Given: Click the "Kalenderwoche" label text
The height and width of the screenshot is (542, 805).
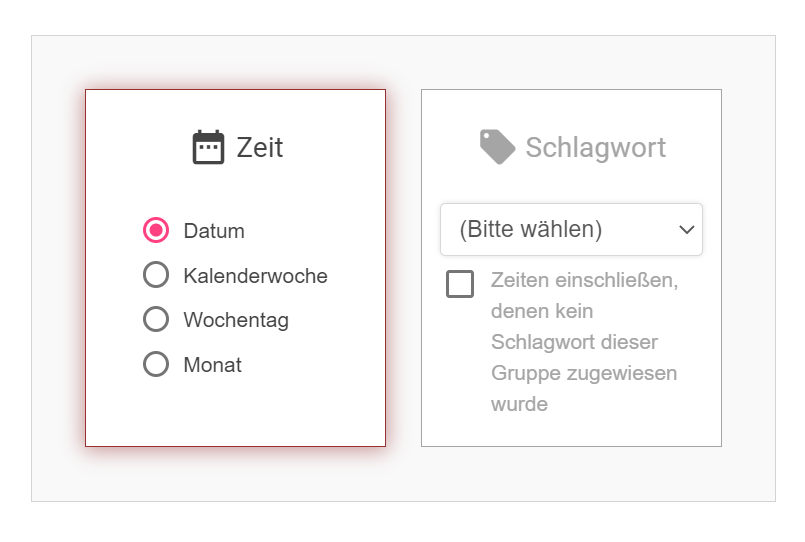Looking at the screenshot, I should (255, 276).
